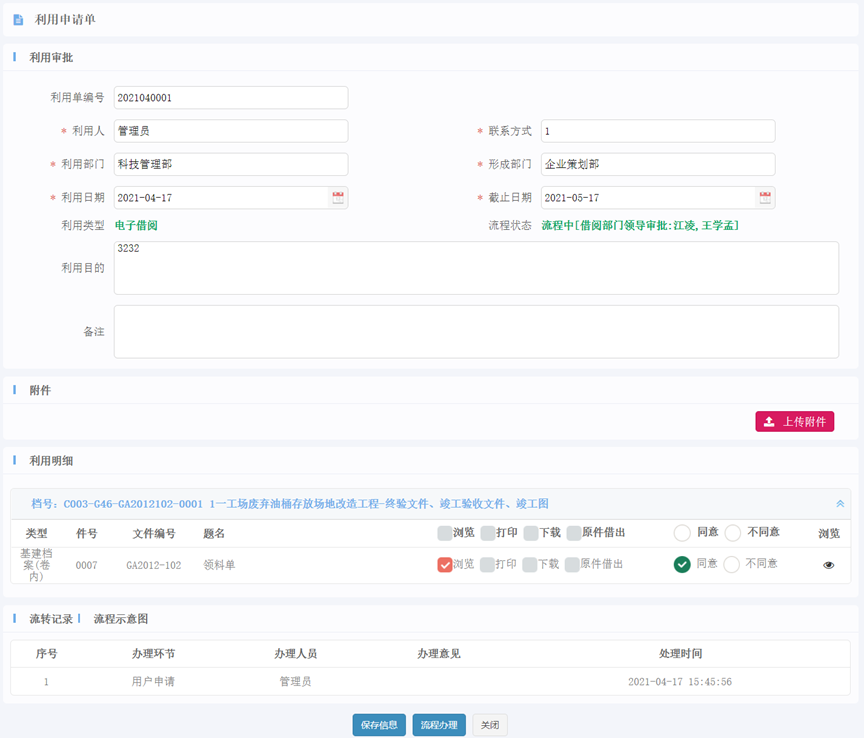Click the 文件编号 column header

tap(154, 534)
